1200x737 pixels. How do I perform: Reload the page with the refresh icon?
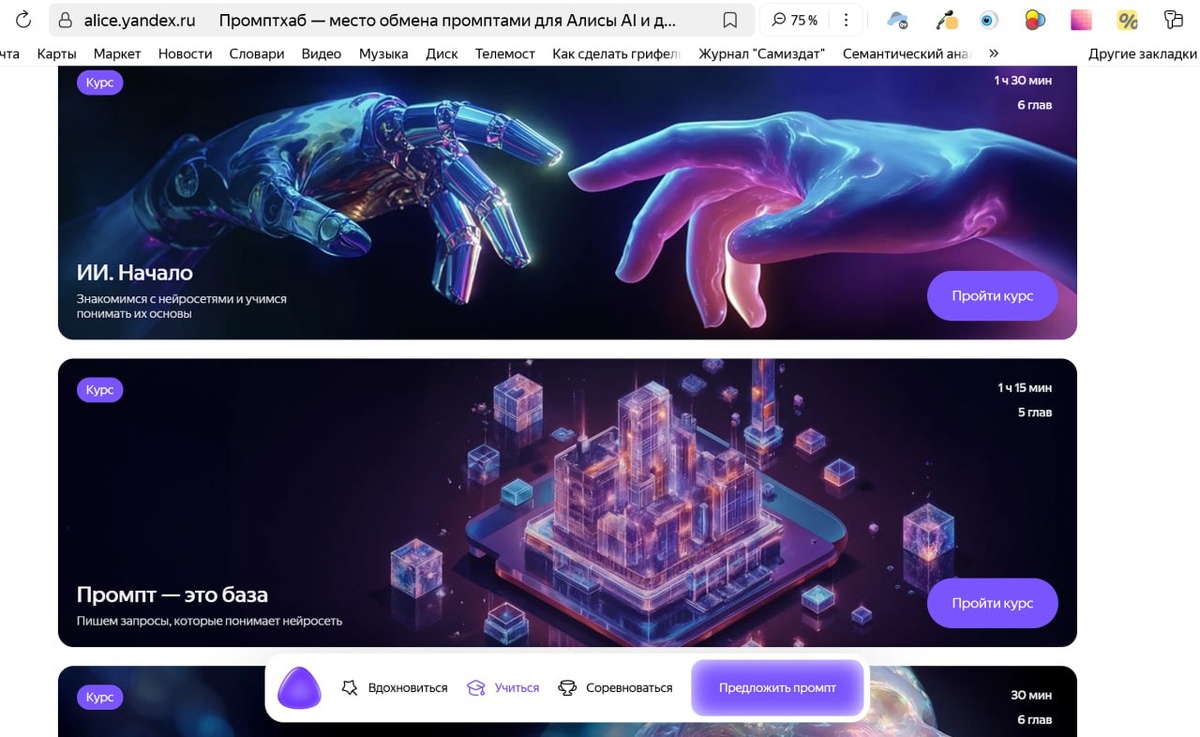pos(23,20)
